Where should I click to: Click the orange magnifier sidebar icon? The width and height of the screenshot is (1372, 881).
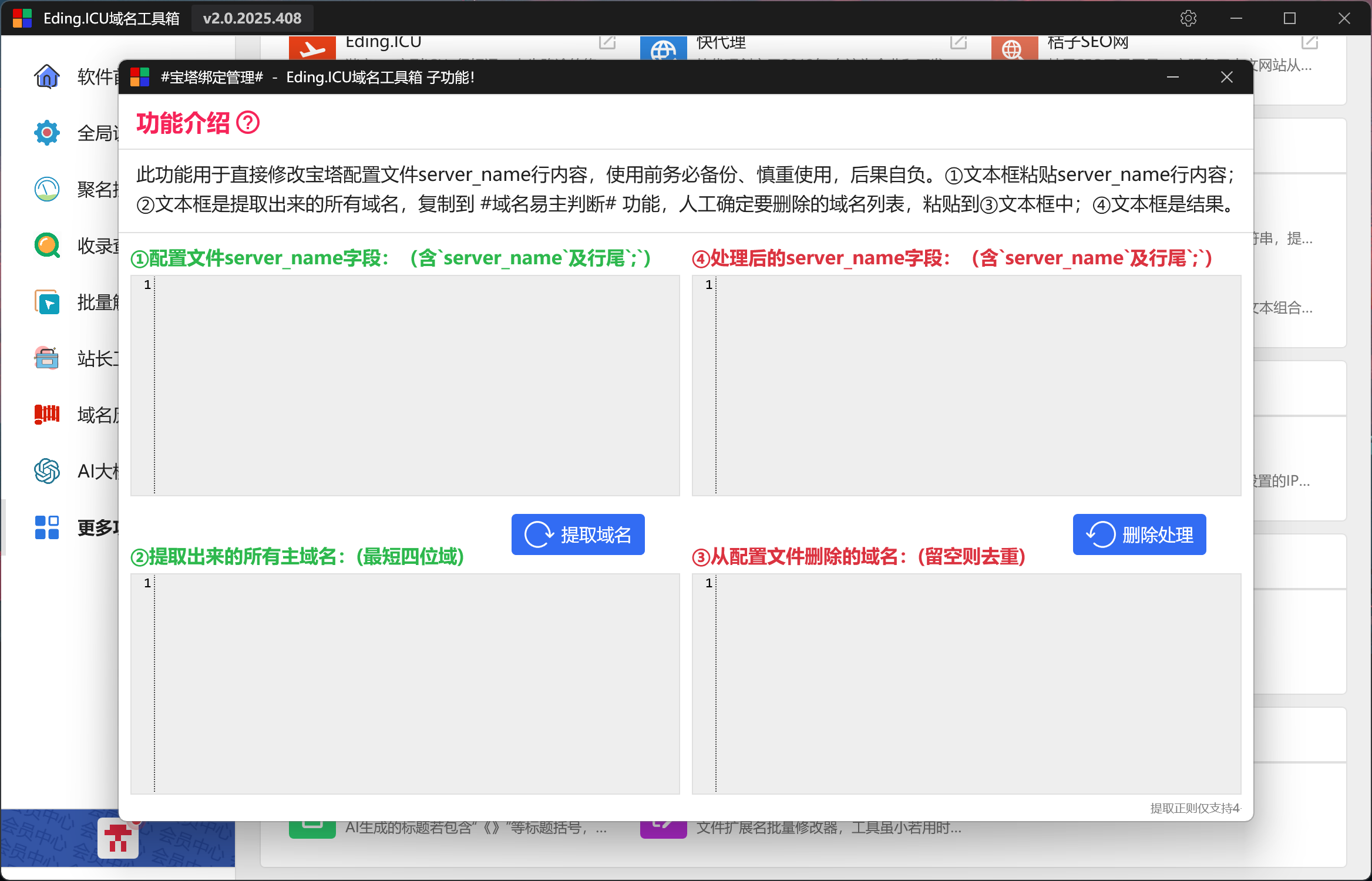(47, 246)
